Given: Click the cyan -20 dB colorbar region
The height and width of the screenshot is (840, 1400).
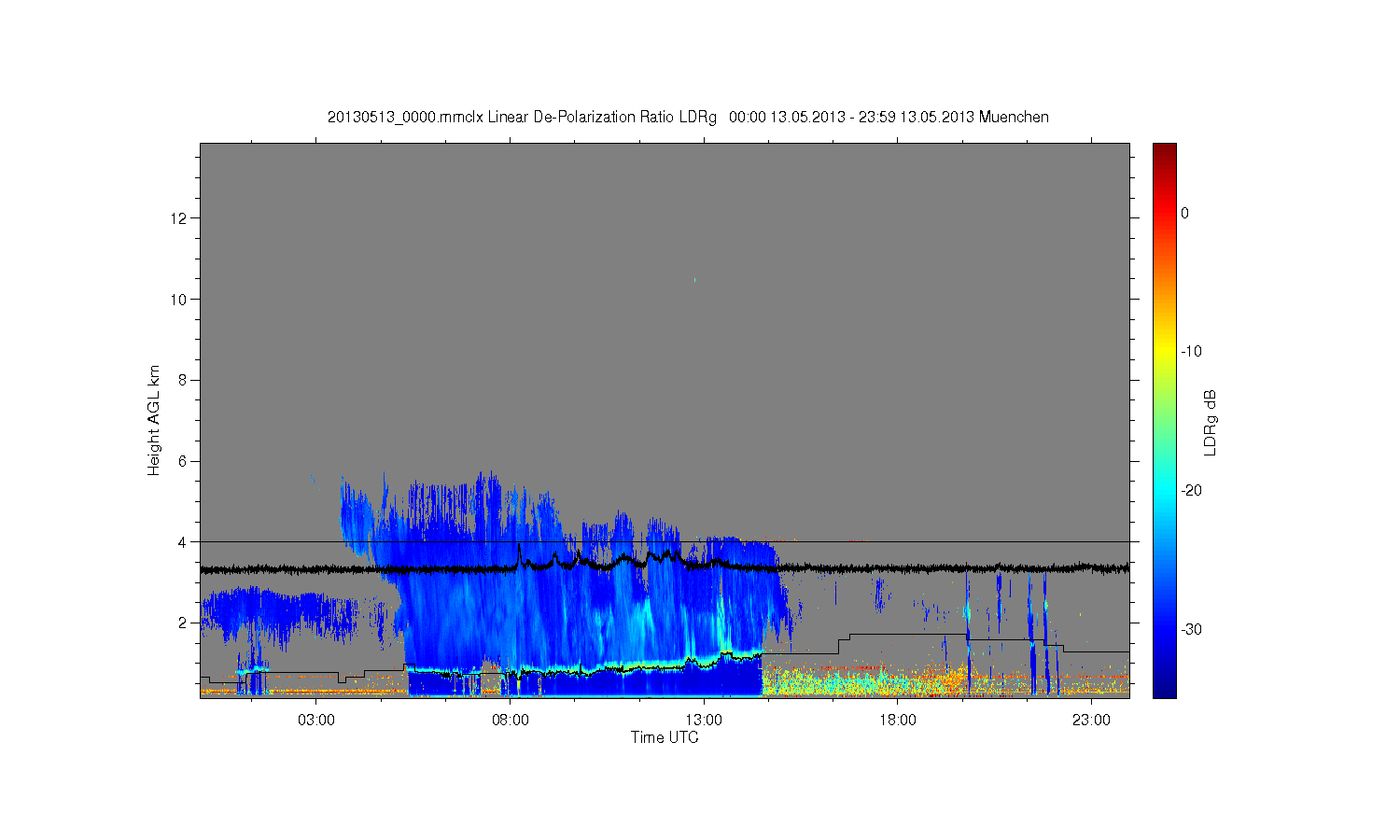Looking at the screenshot, I should pyautogui.click(x=1164, y=490).
